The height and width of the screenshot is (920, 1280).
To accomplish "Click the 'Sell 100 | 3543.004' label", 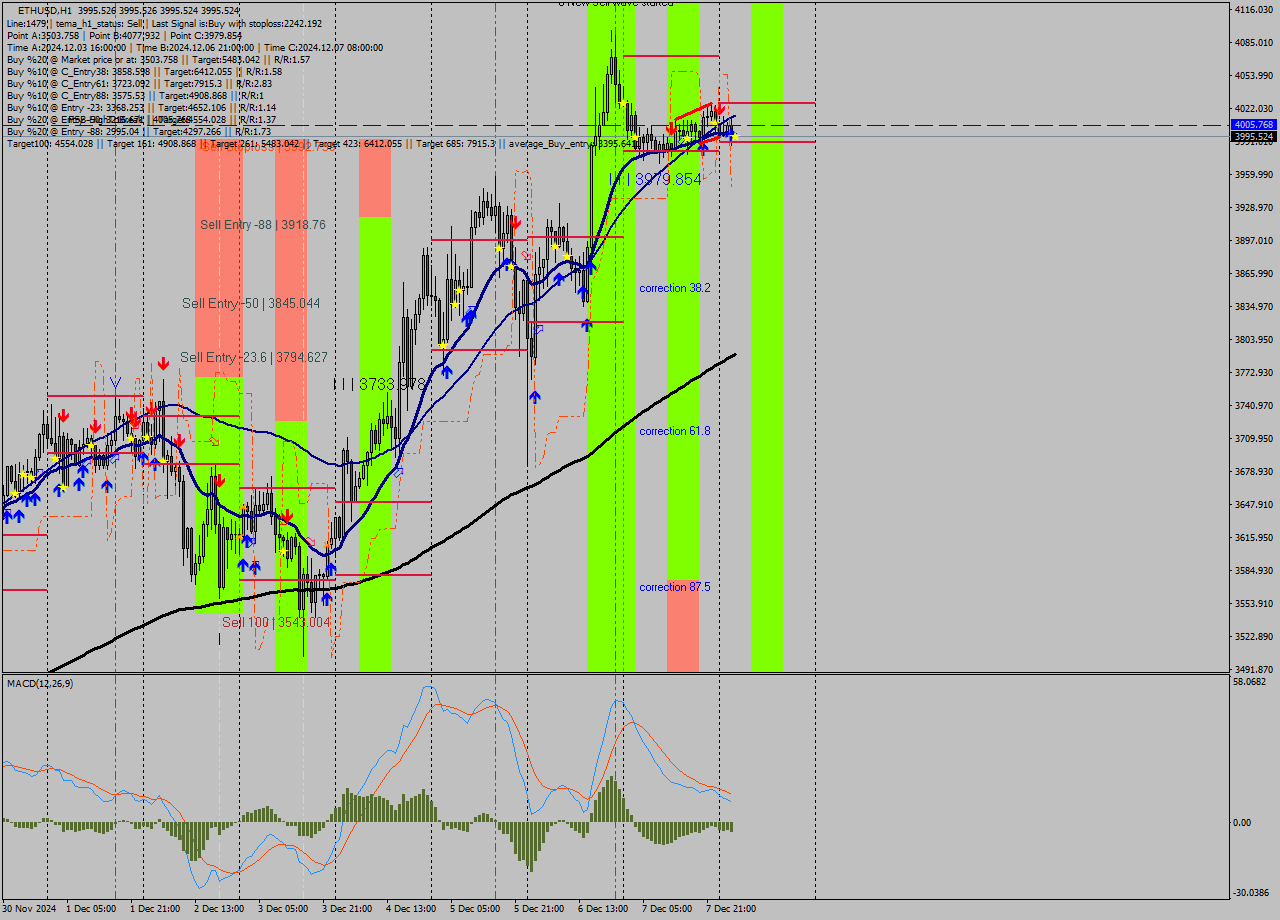I will (277, 622).
